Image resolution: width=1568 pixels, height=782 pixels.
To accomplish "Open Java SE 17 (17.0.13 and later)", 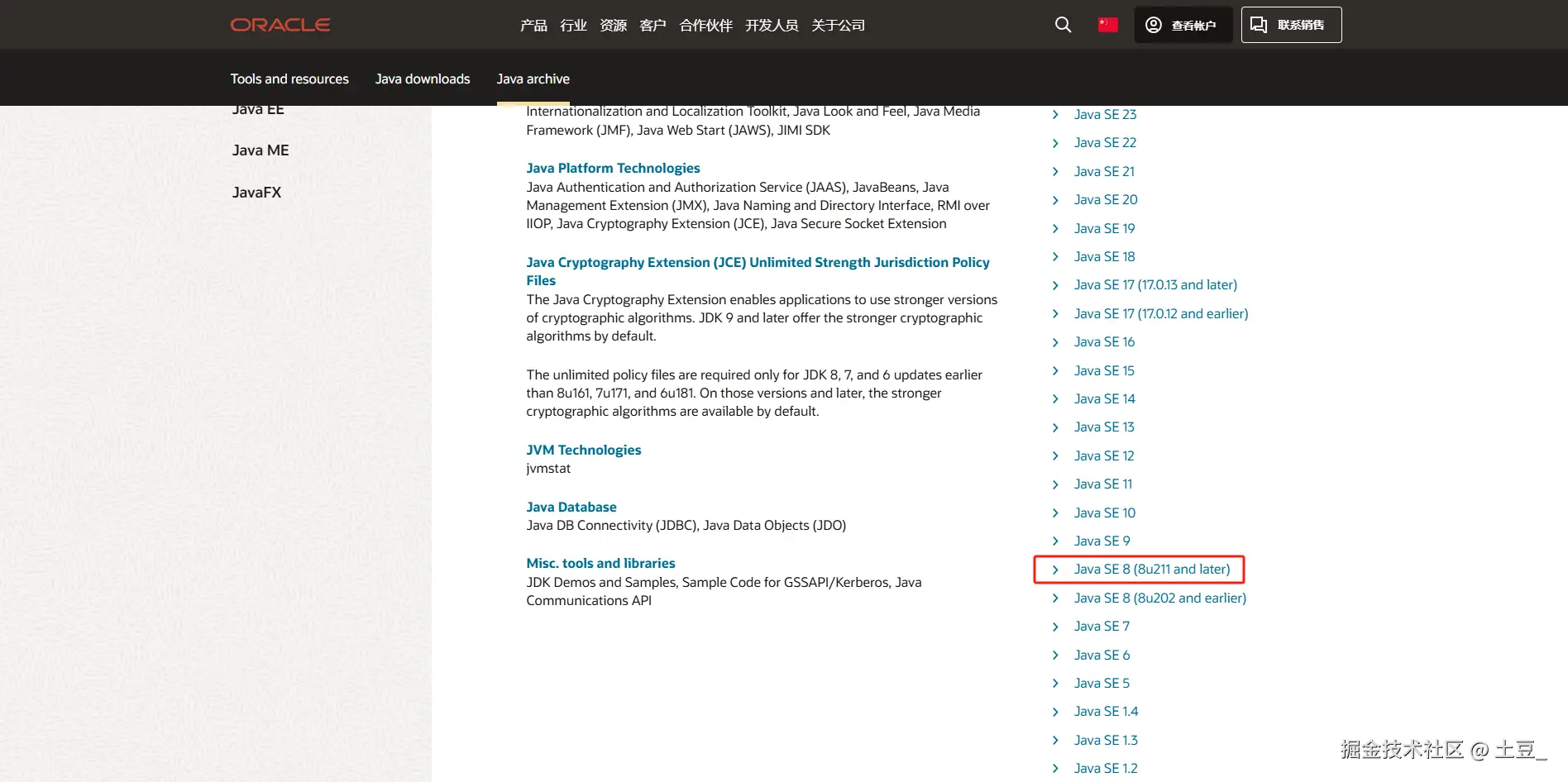I will tap(1155, 284).
